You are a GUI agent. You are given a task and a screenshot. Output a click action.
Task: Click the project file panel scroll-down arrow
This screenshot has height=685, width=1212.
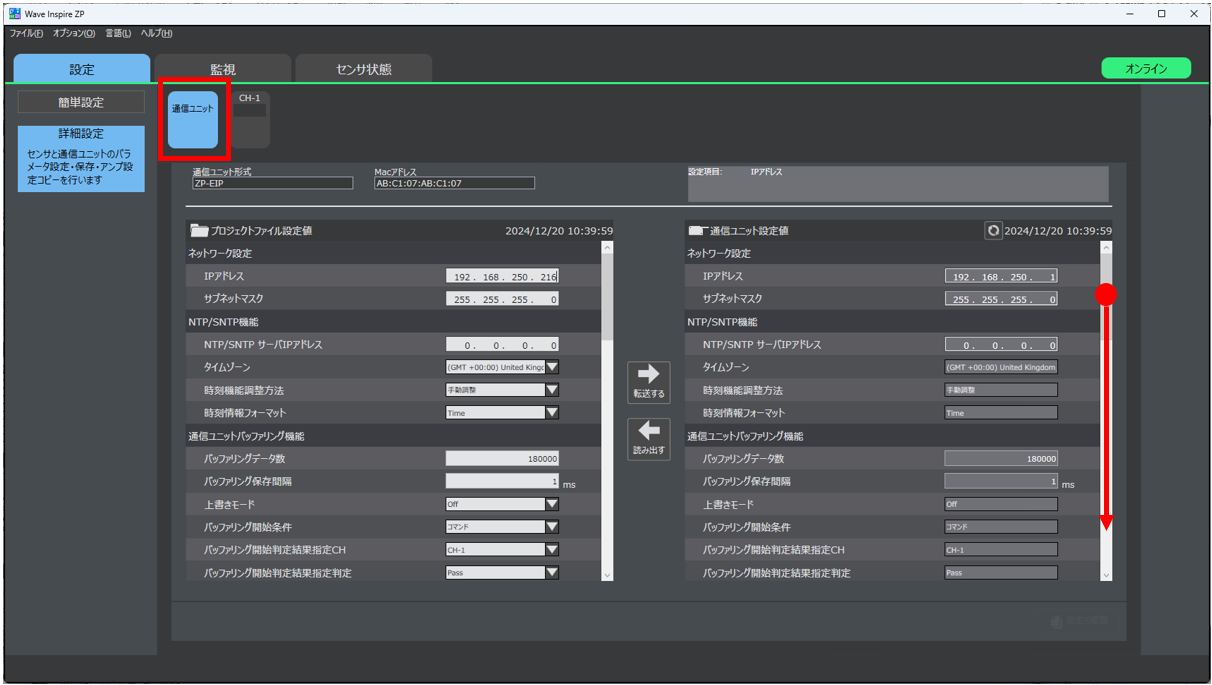pos(607,575)
